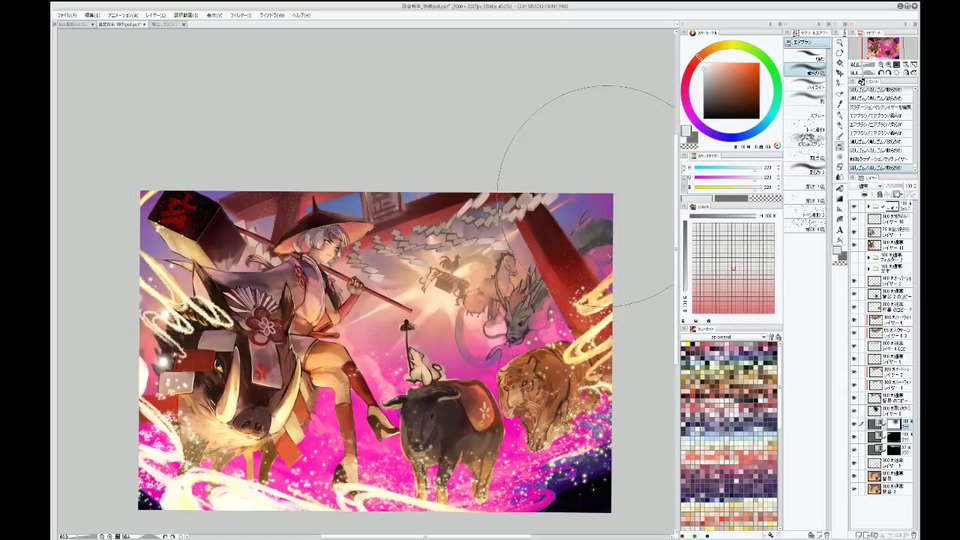Select the highlighted last entry in the History list

[880, 167]
